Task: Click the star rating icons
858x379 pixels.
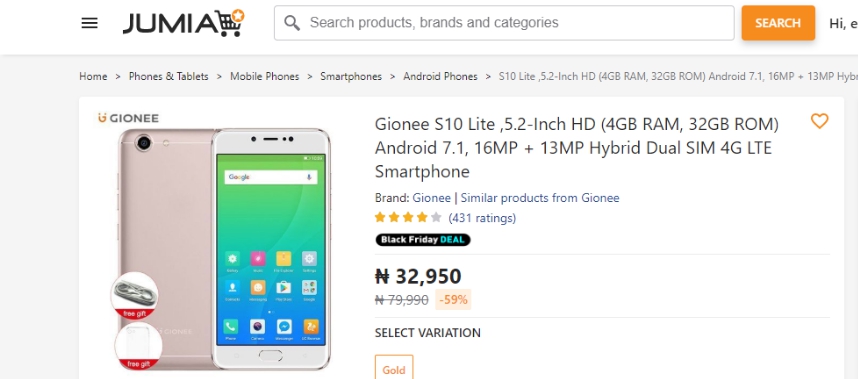Action: click(x=408, y=218)
